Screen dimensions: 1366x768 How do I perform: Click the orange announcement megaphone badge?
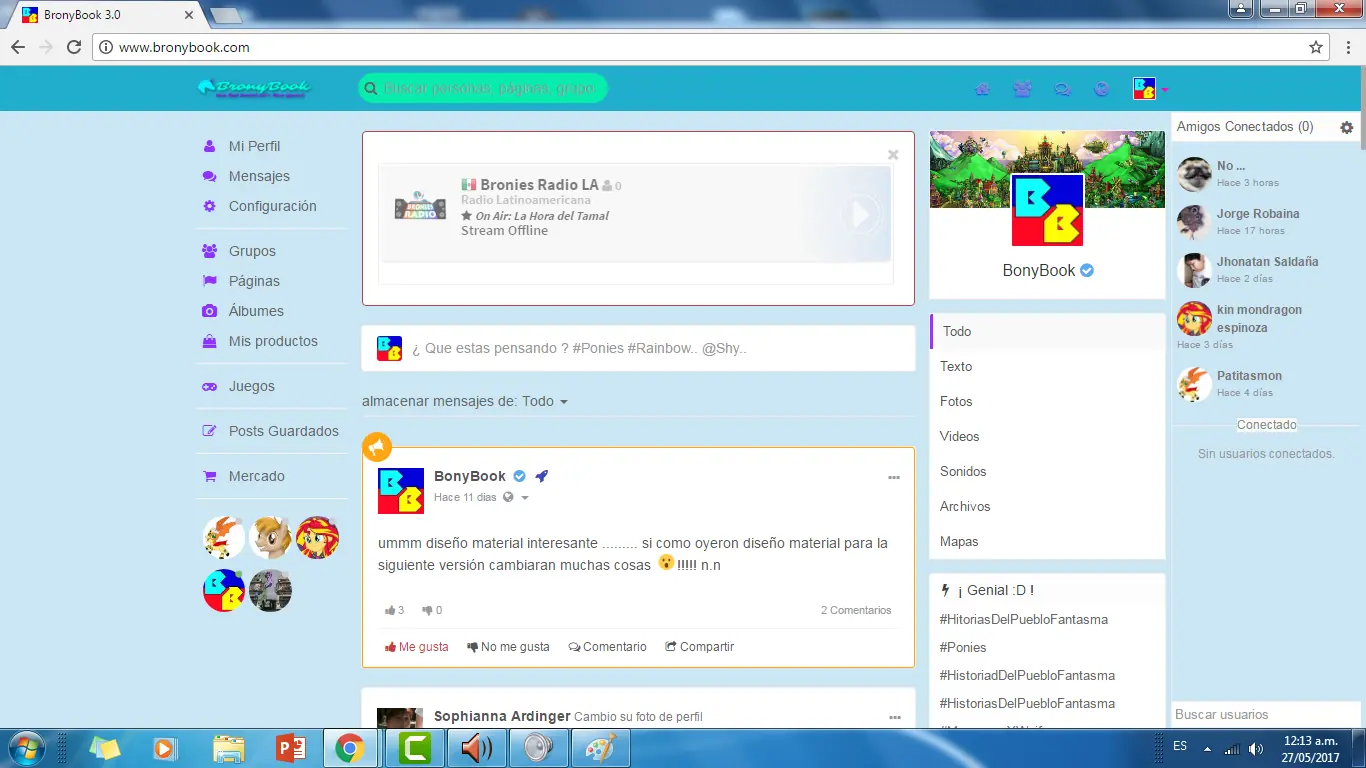(x=377, y=447)
